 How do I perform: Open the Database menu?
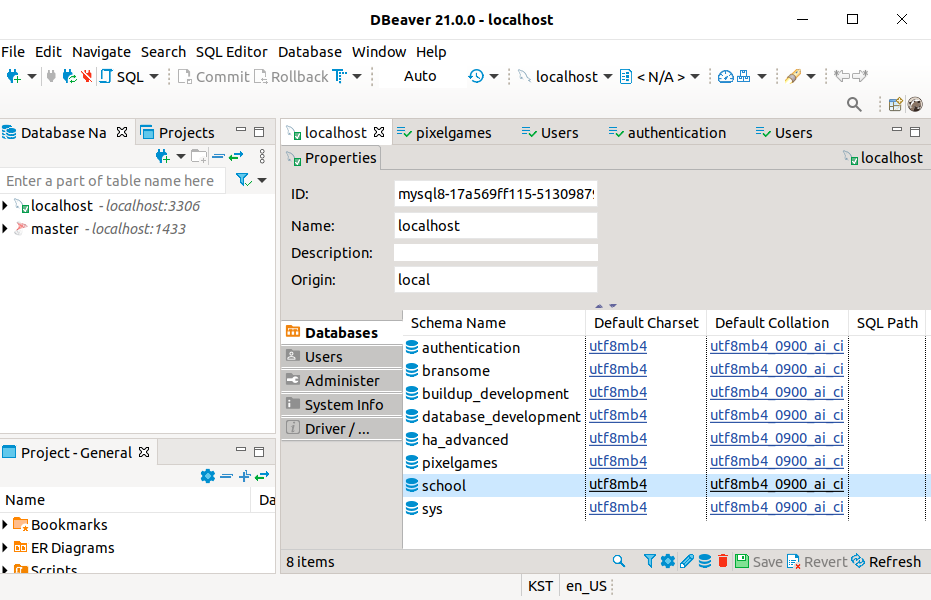click(x=309, y=51)
